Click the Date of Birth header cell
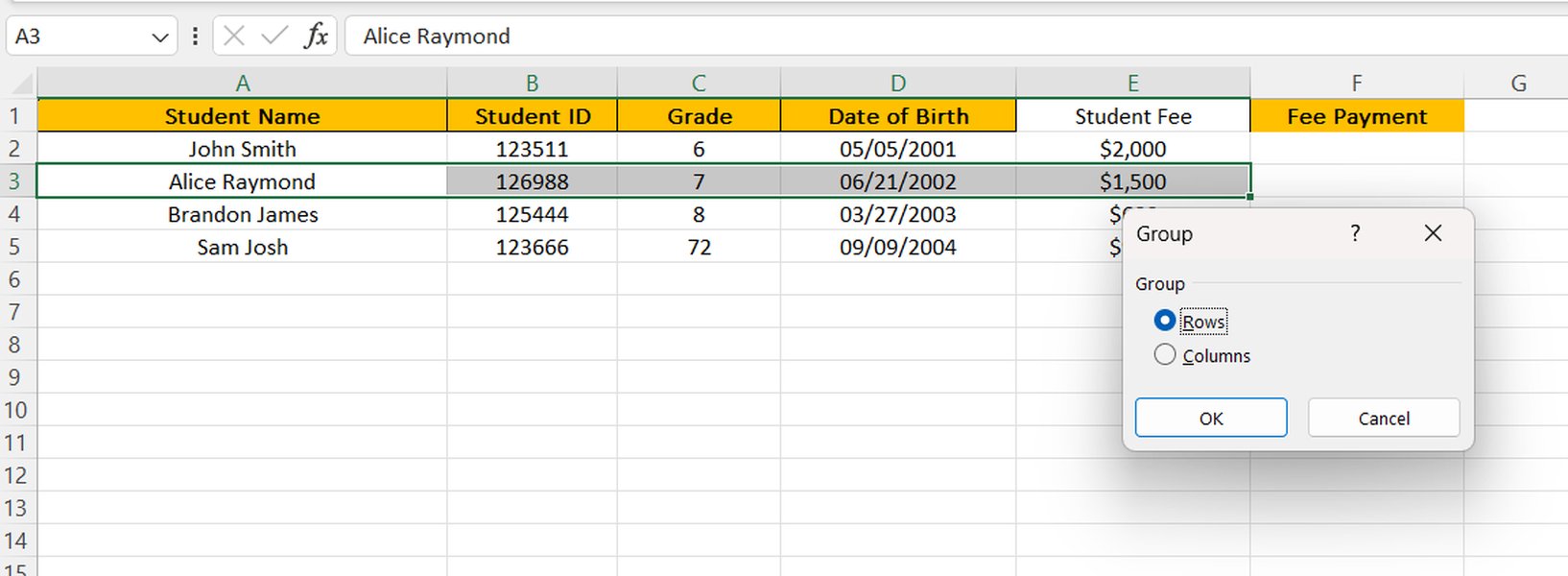Viewport: 1568px width, 576px height. click(x=898, y=116)
